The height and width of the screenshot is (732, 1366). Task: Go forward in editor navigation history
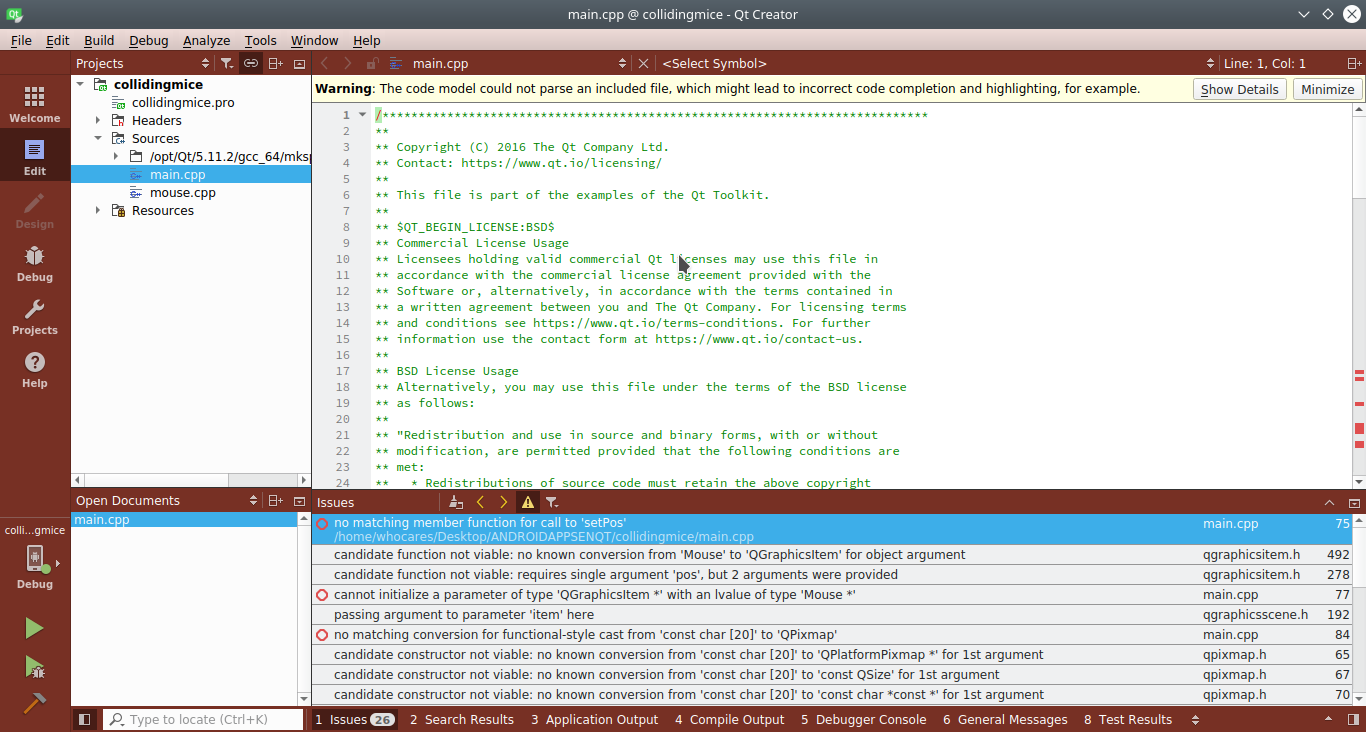coord(348,63)
